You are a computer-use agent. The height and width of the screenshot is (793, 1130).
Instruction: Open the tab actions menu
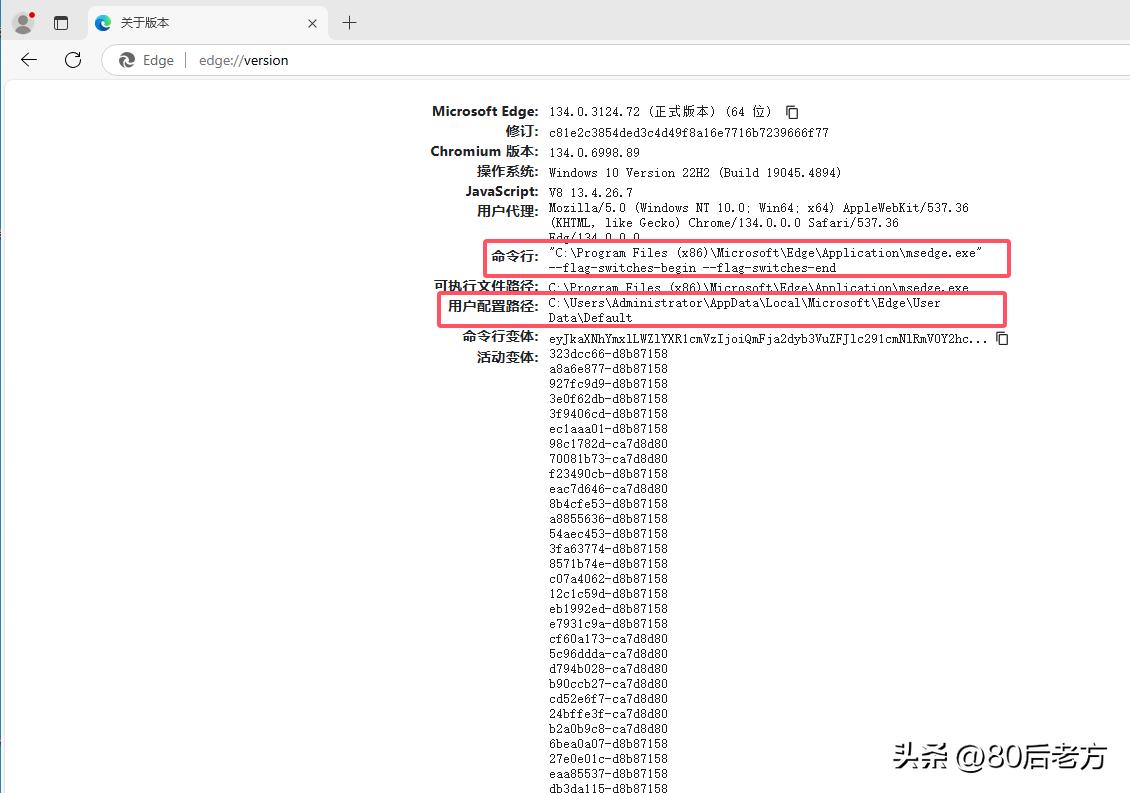click(x=61, y=22)
